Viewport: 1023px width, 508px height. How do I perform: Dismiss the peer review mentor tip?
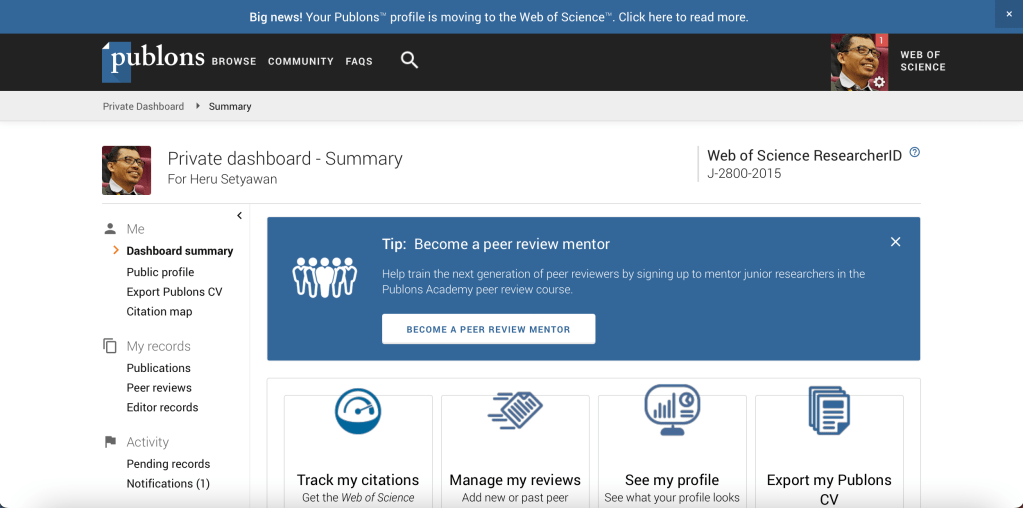tap(895, 242)
